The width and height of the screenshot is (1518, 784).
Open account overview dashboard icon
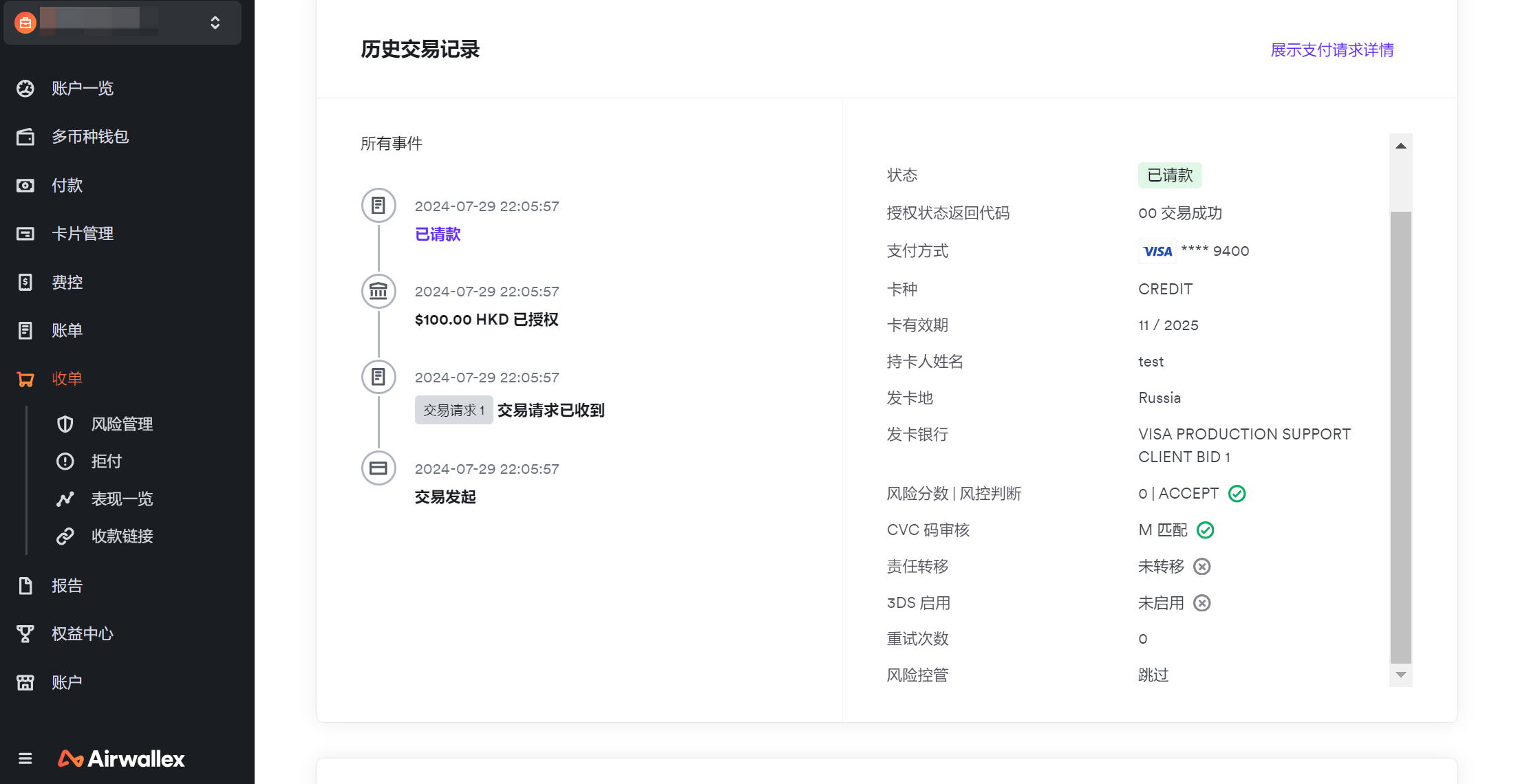coord(25,89)
